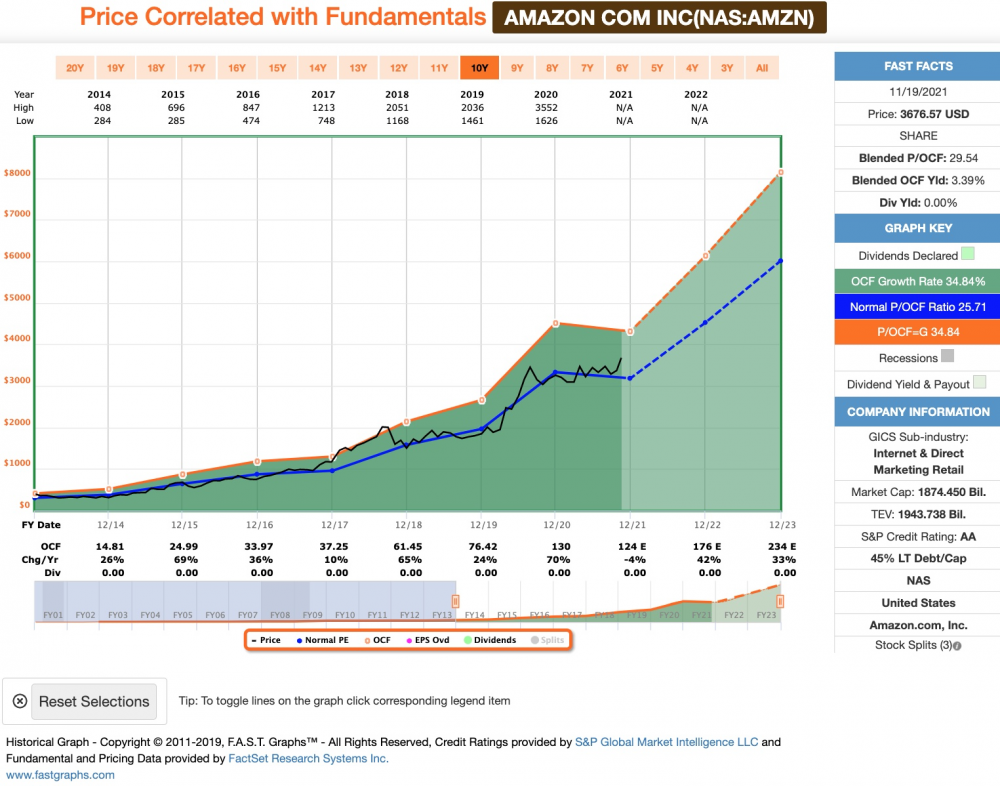Click the FY08 segment in range navigator
This screenshot has height=786, width=1000.
pos(280,615)
